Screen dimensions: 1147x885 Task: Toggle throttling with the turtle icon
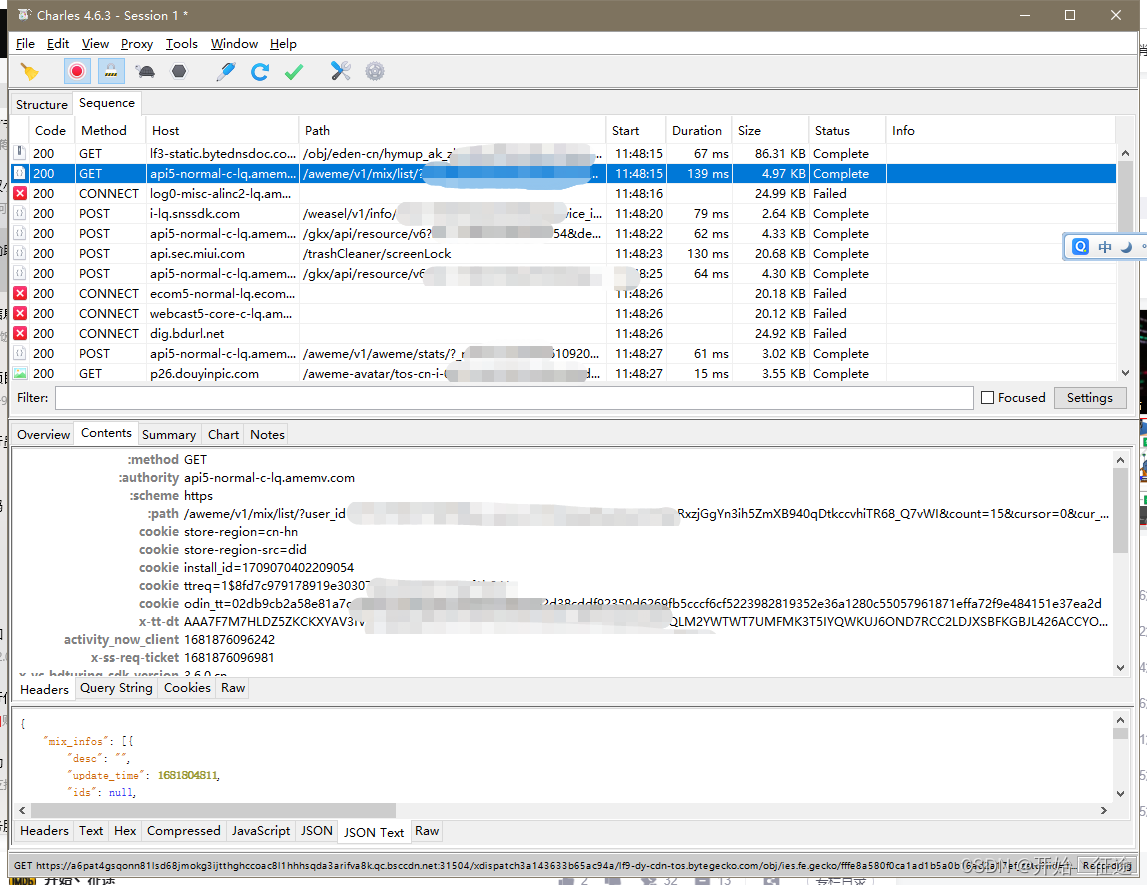click(146, 71)
